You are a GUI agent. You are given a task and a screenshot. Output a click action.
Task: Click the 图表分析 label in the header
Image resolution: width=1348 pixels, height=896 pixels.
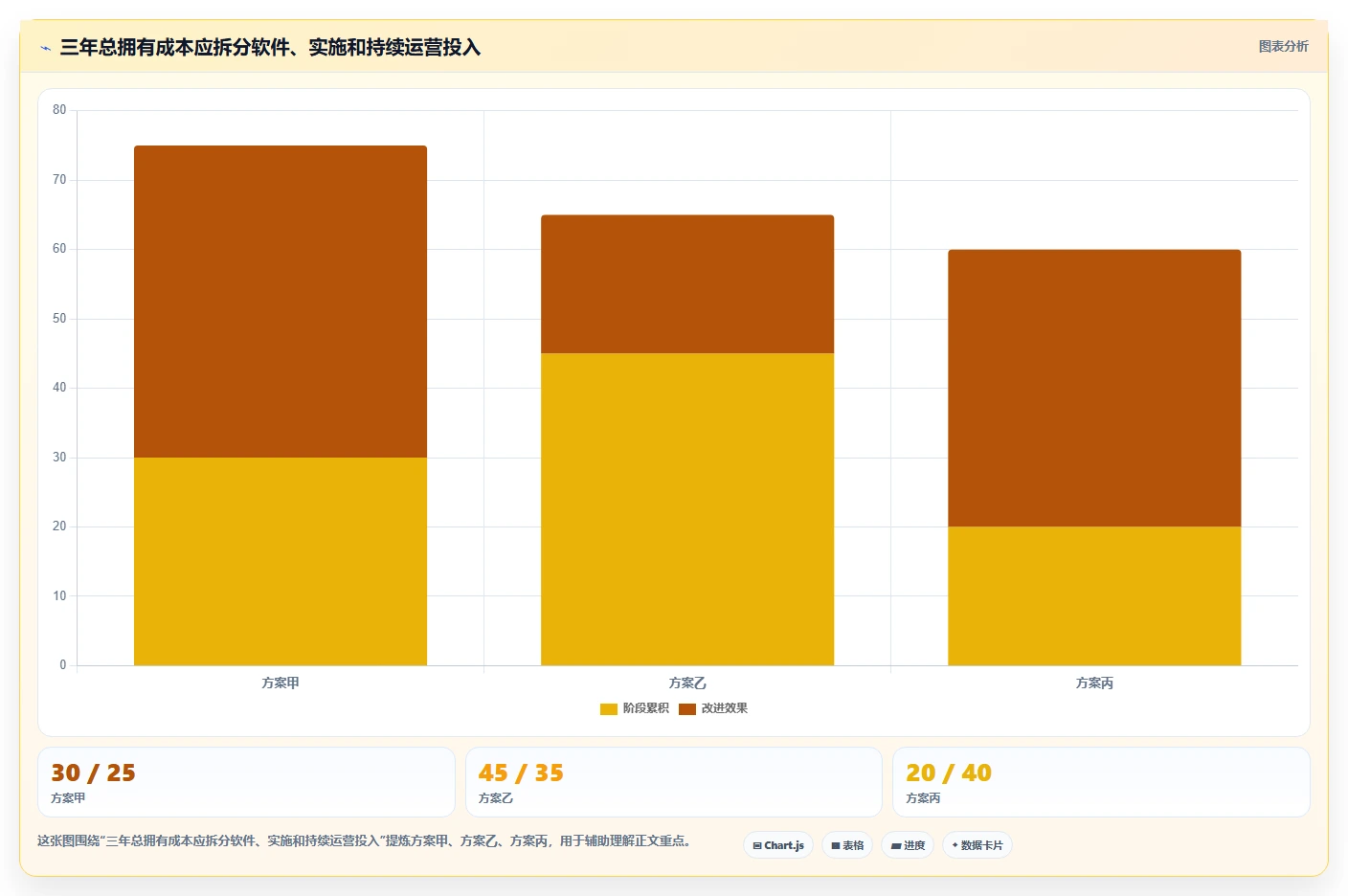click(x=1283, y=46)
